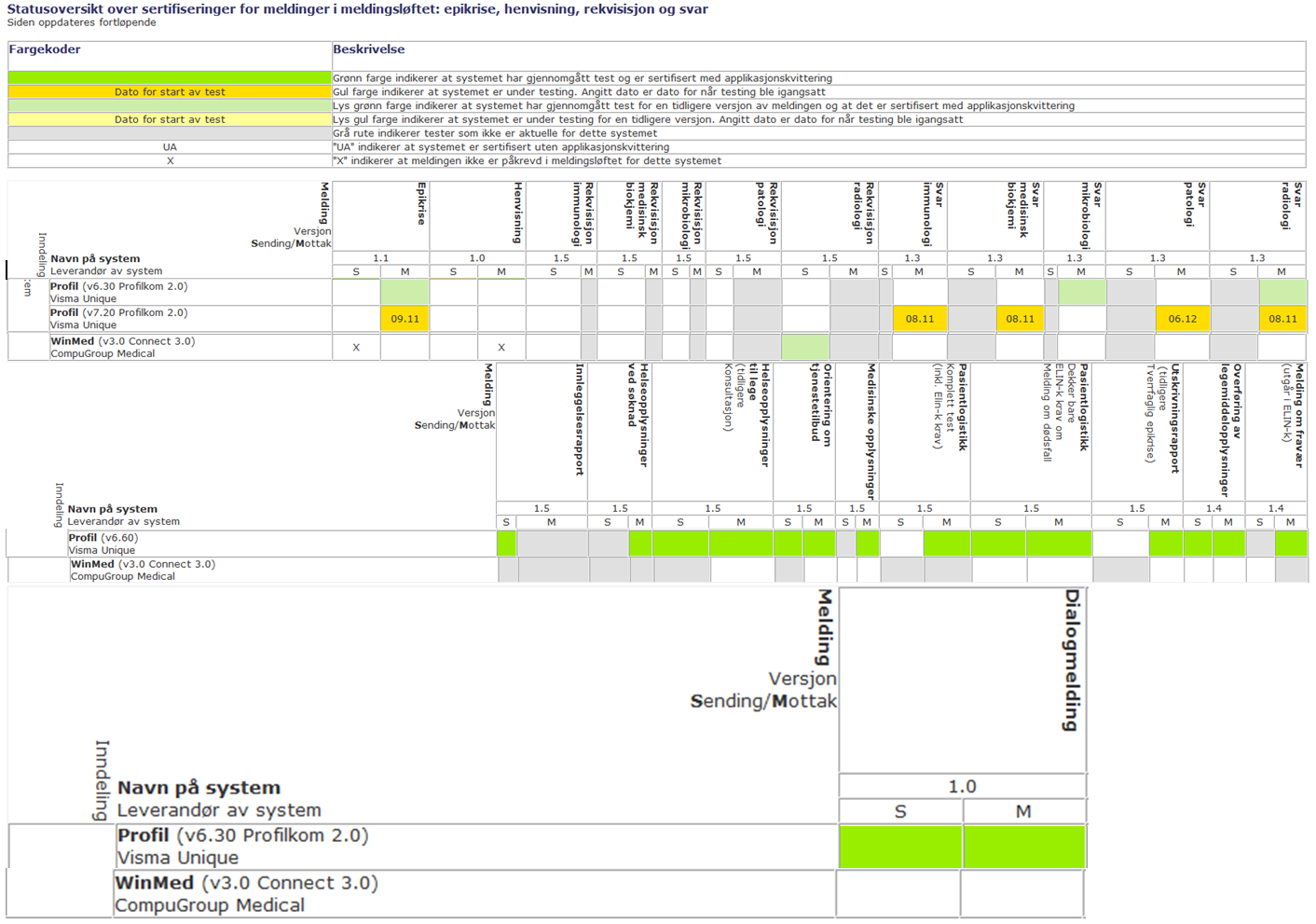Image resolution: width=1316 pixels, height=924 pixels.
Task: Click the light green legend colour bar
Action: coord(170,106)
